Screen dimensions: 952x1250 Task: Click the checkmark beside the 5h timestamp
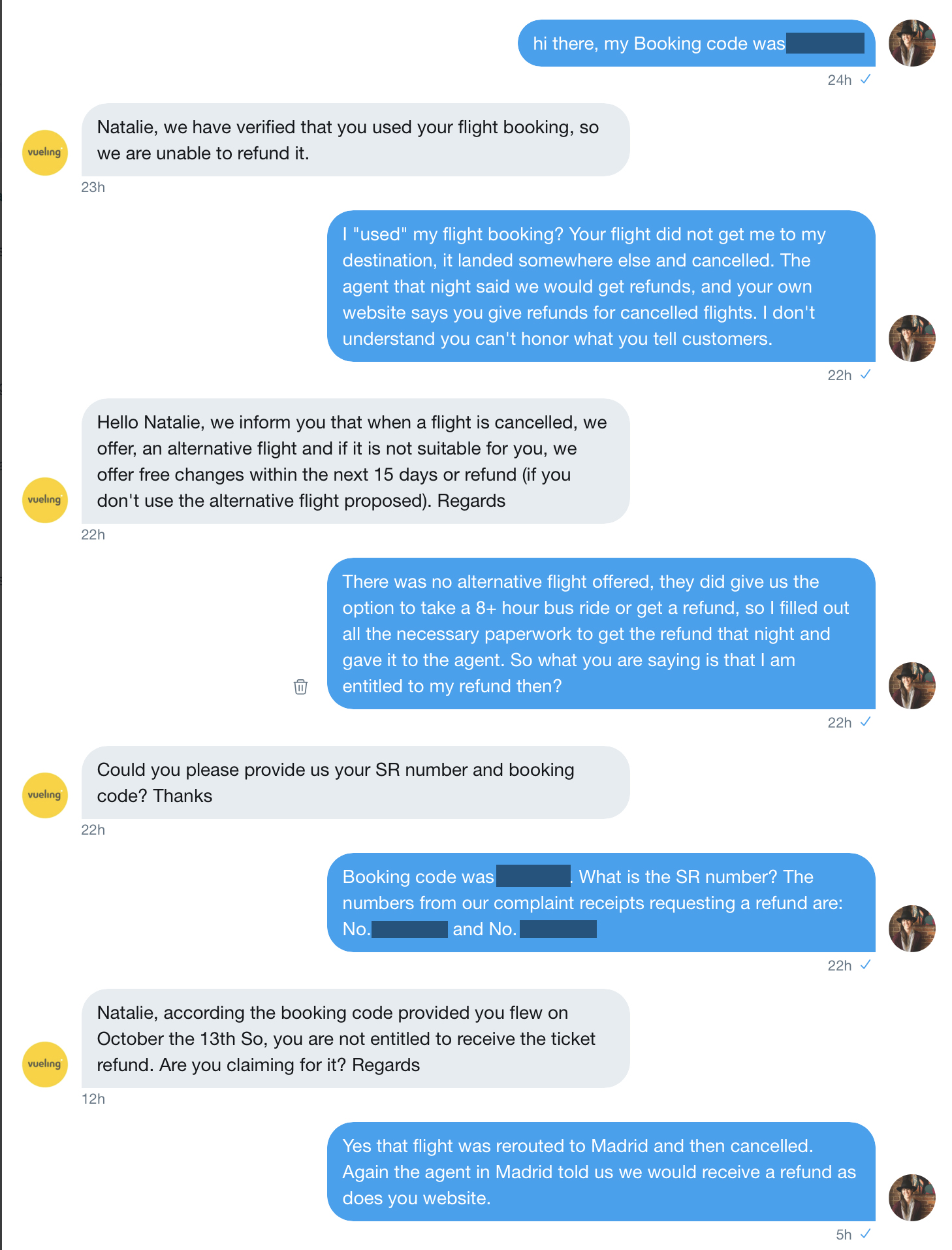867,1233
